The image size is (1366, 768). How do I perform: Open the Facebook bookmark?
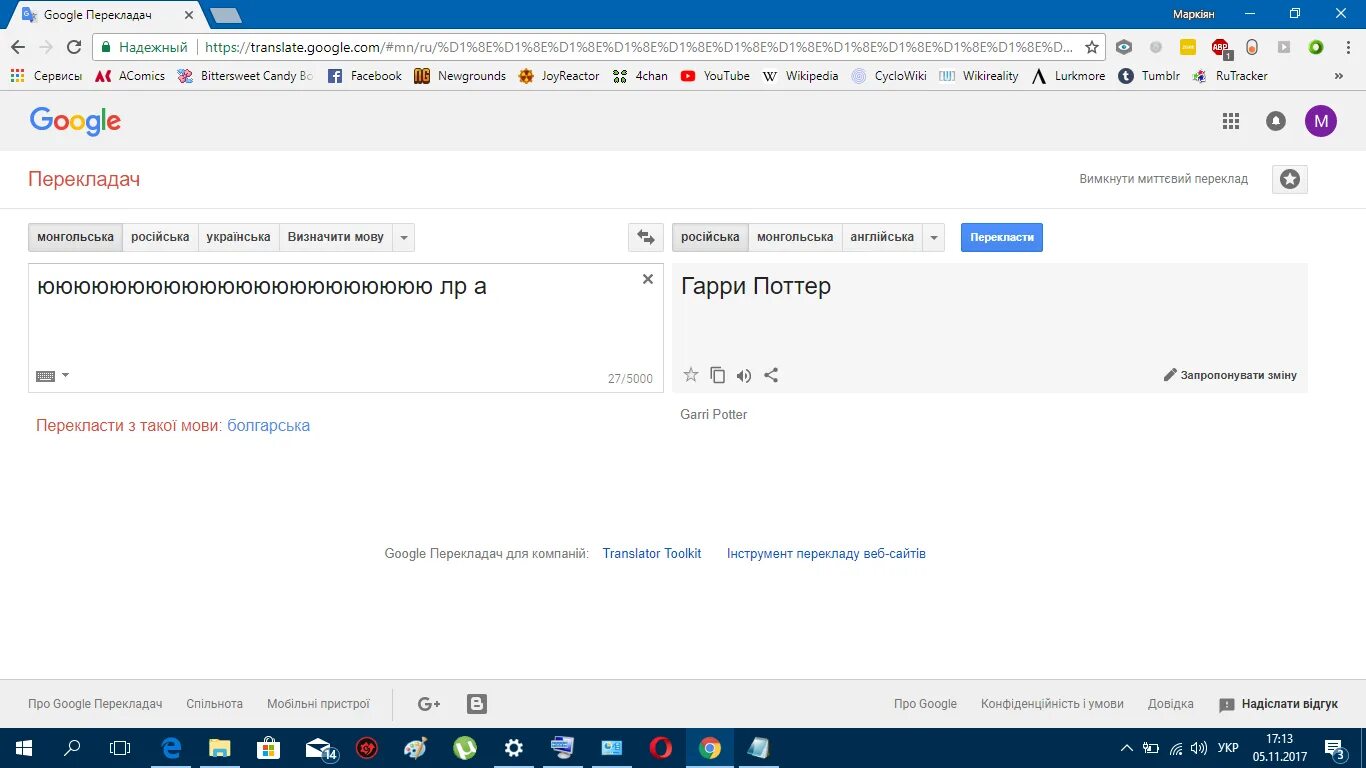(365, 76)
